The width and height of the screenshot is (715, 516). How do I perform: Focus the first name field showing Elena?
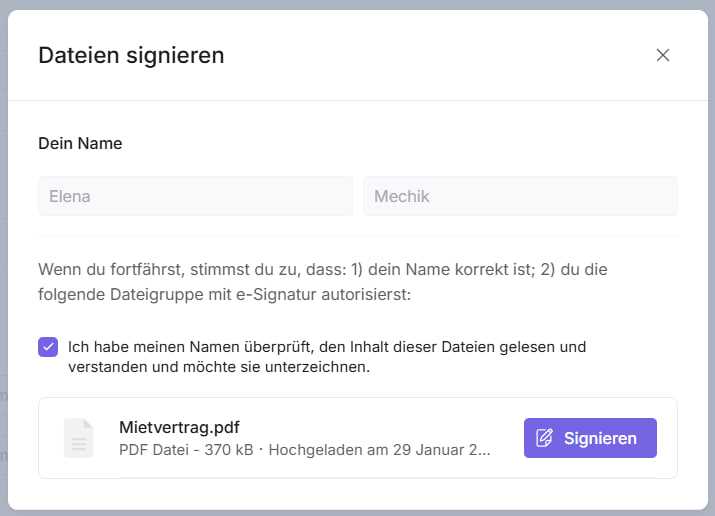point(195,196)
